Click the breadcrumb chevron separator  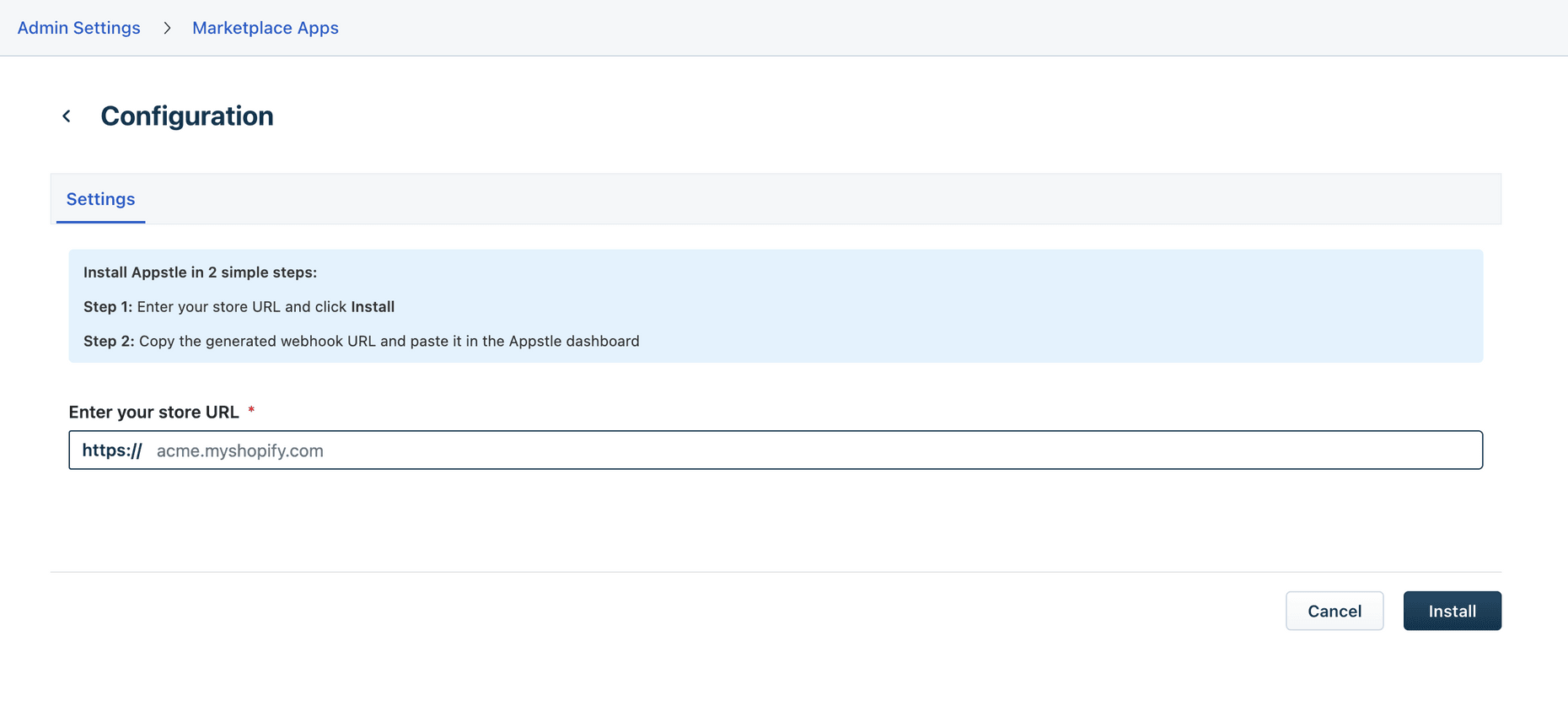click(x=167, y=28)
